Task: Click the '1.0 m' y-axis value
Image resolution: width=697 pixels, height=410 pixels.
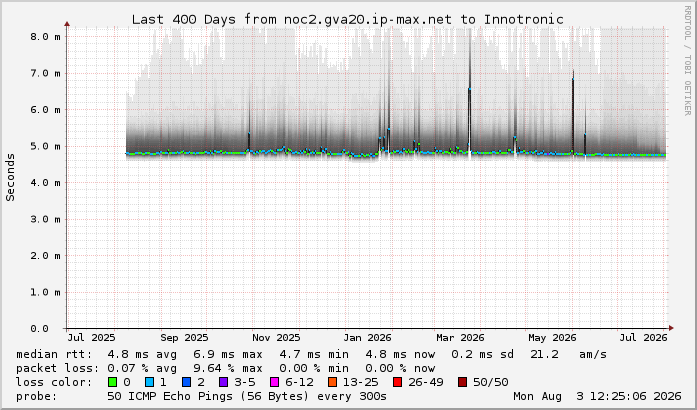Action: [x=45, y=292]
